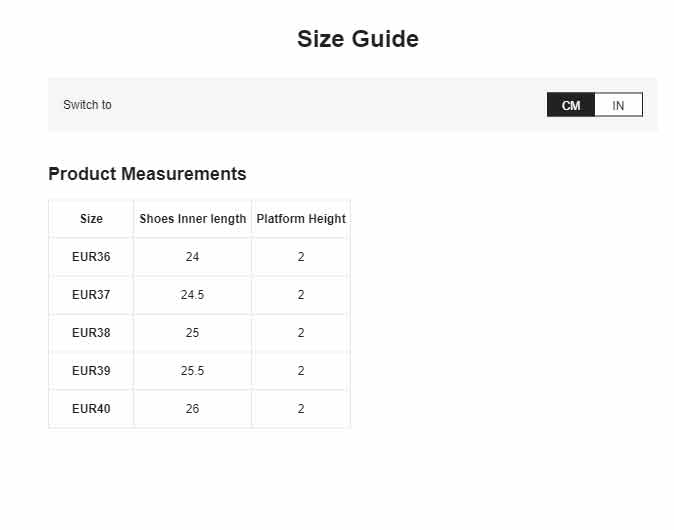Select the EUR38 size row label

pyautogui.click(x=91, y=333)
